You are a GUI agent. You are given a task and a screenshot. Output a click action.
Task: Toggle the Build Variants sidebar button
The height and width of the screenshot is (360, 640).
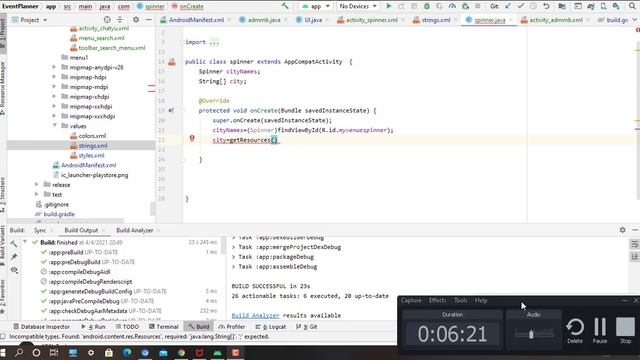point(3,245)
